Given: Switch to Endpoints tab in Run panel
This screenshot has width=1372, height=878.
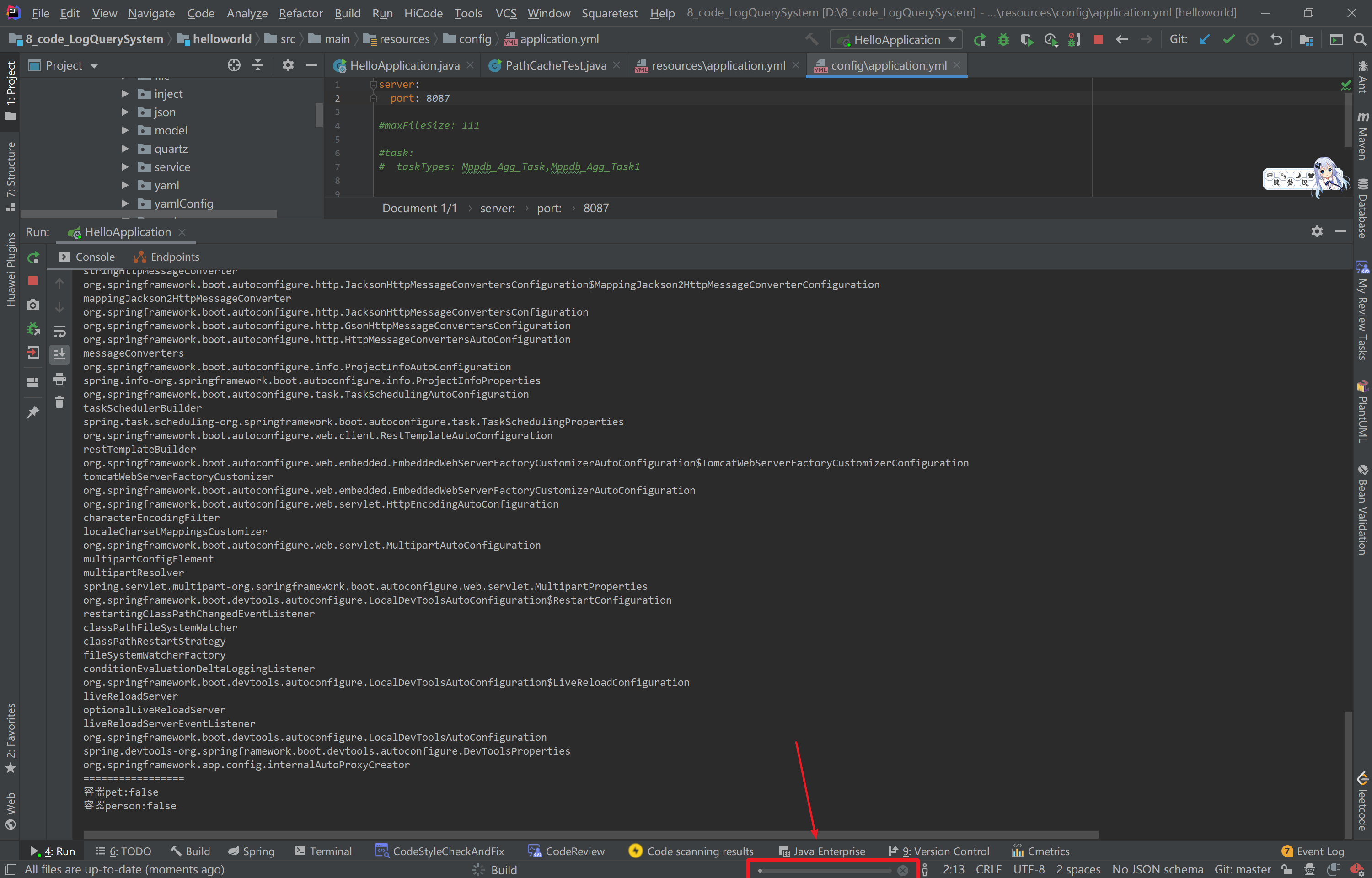Looking at the screenshot, I should (166, 257).
